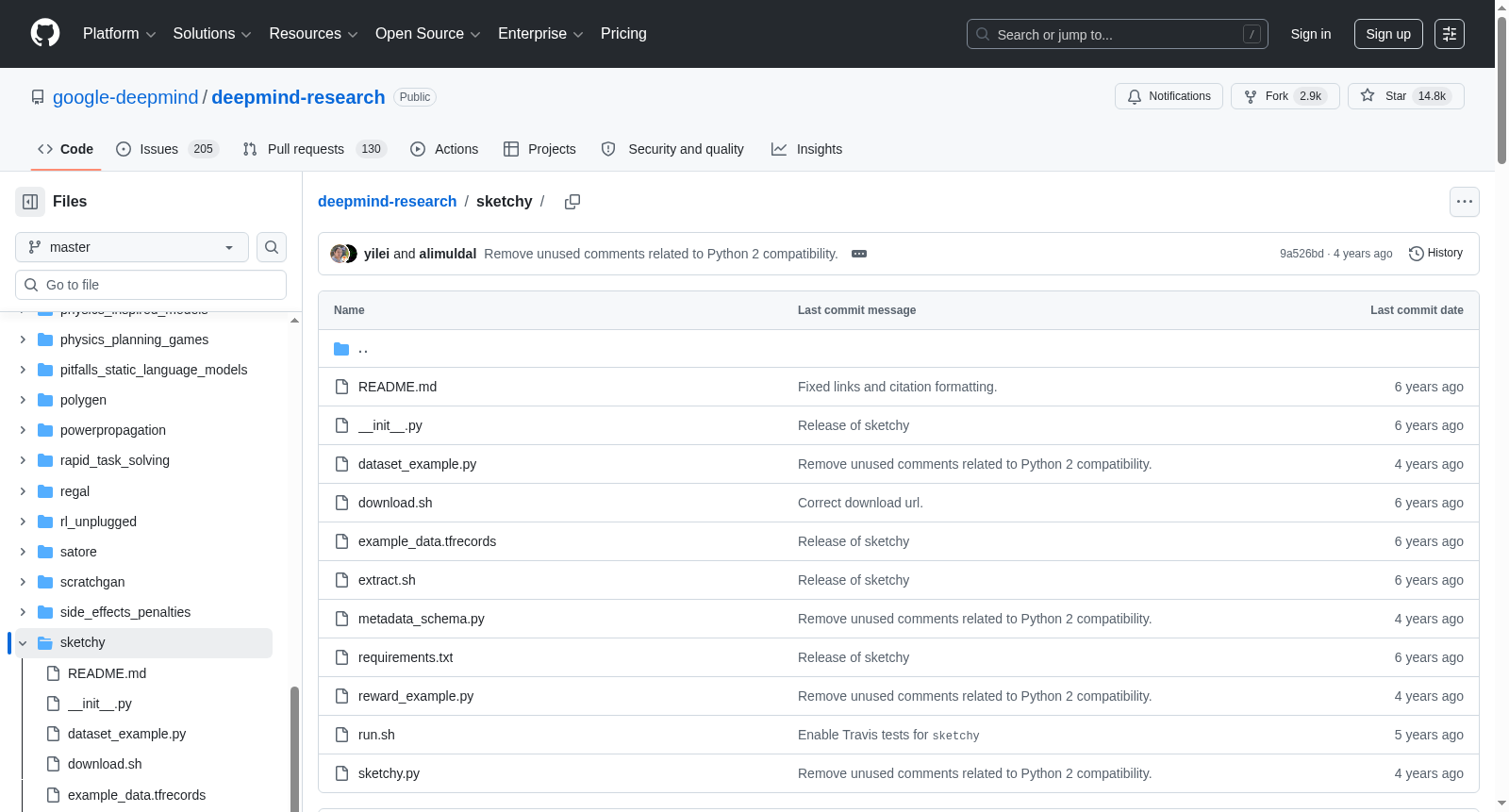Click the folder icon for polygen
The height and width of the screenshot is (812, 1509).
[x=45, y=400]
